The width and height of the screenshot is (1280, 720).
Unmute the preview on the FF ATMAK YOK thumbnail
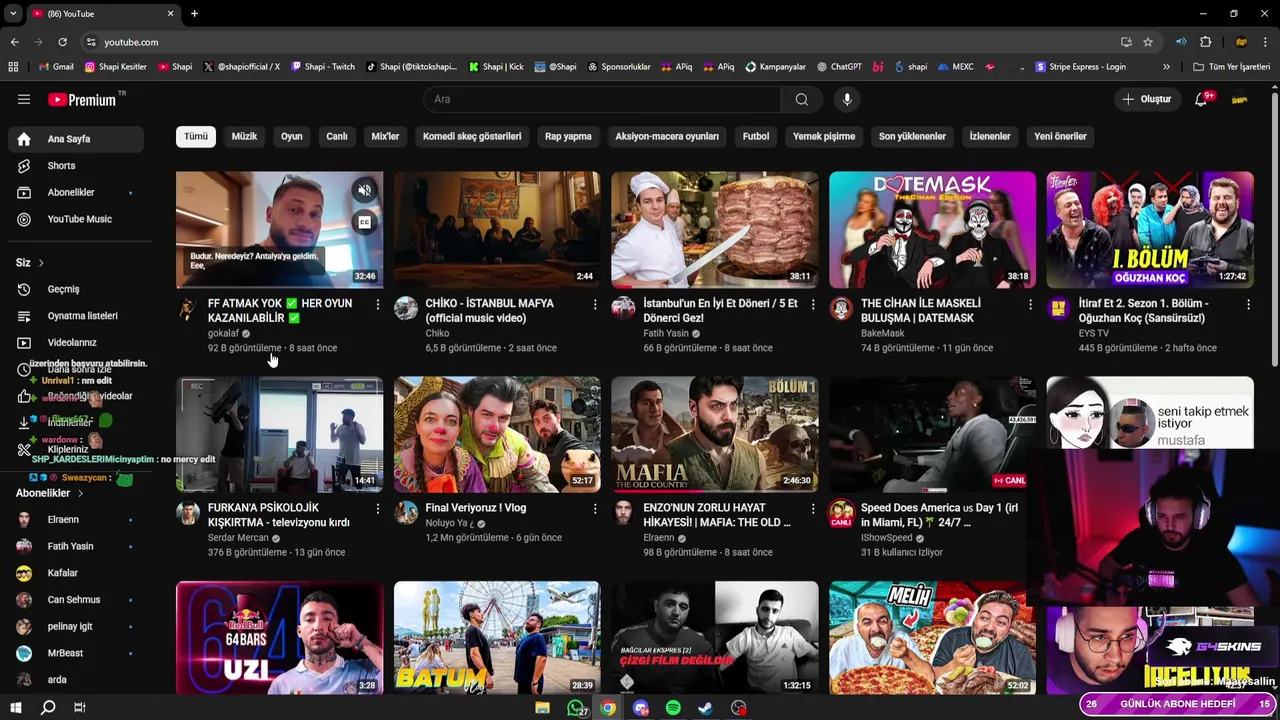point(365,190)
